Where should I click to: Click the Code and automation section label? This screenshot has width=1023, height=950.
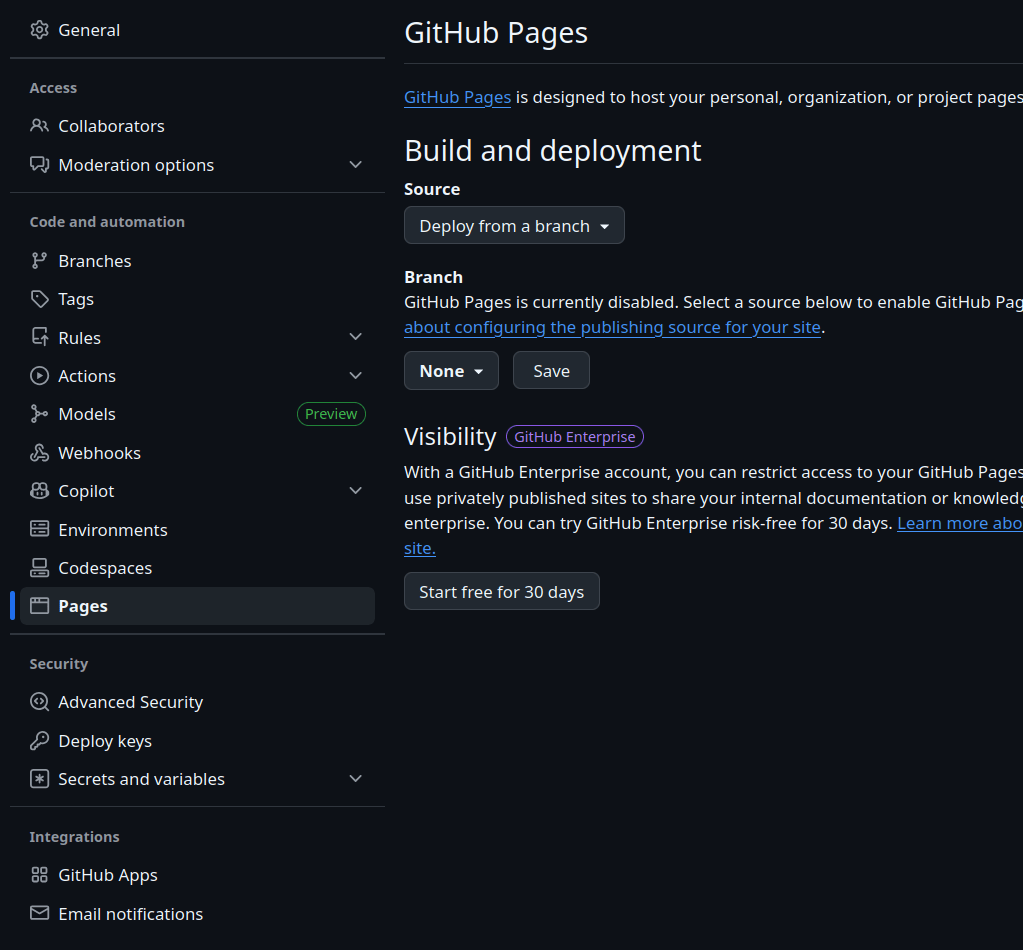[x=107, y=222]
